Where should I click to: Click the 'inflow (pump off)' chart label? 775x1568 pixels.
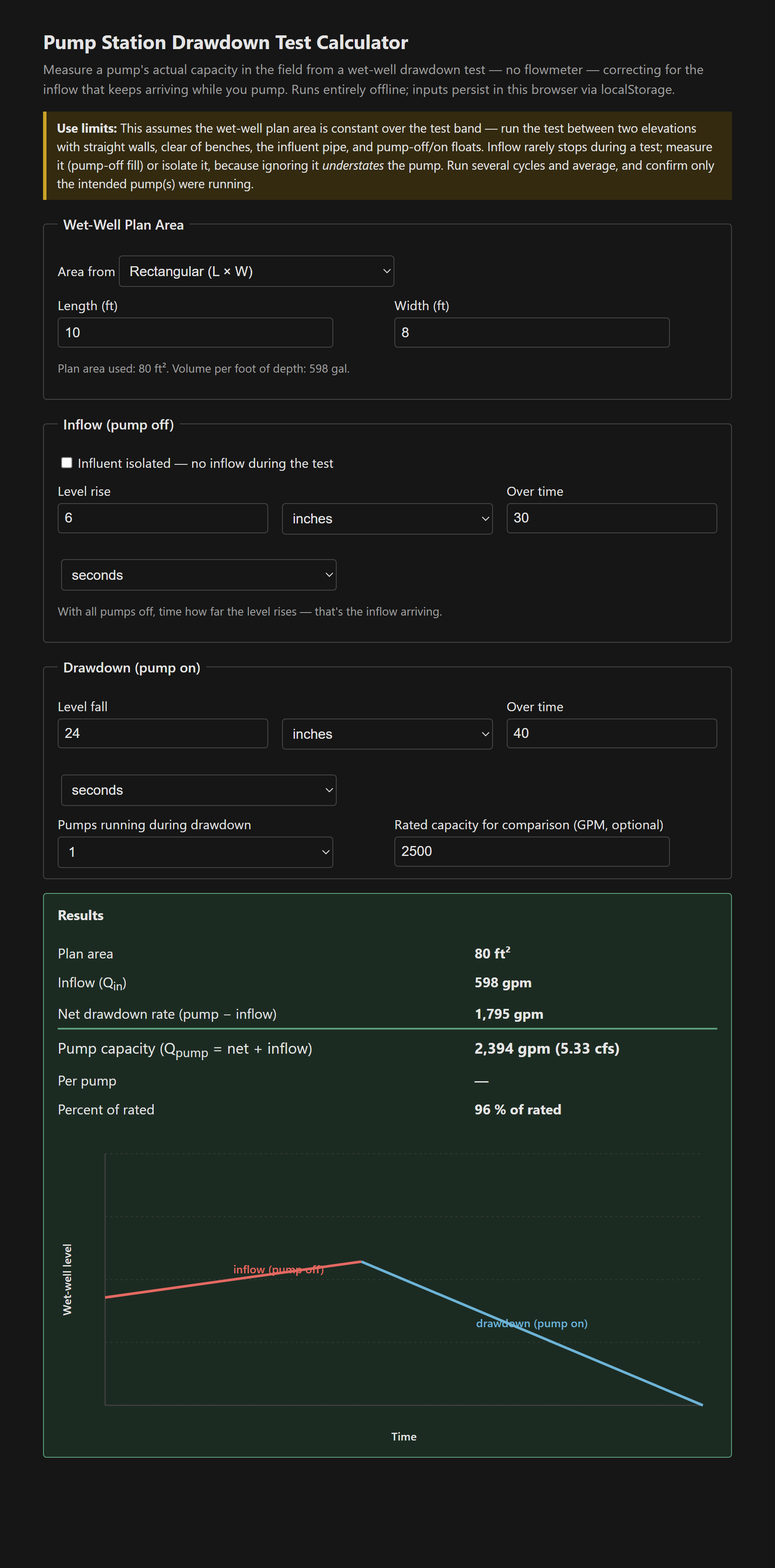point(279,1269)
